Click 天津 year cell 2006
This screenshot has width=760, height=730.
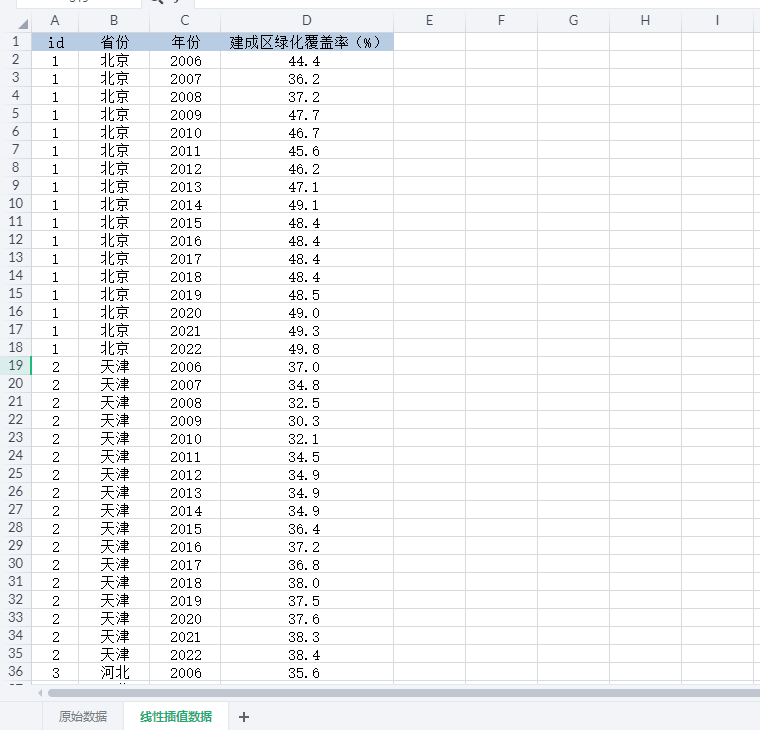(x=185, y=366)
